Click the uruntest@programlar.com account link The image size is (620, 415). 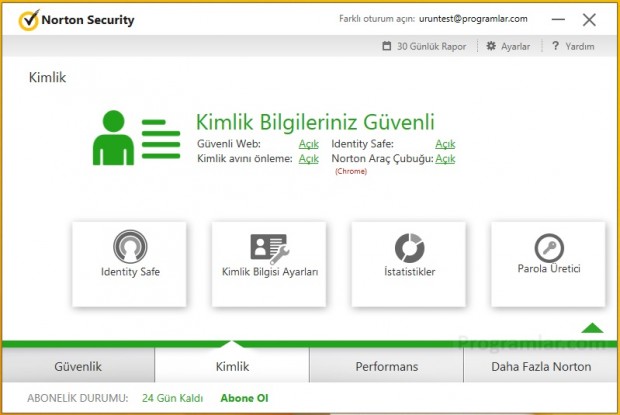tap(473, 19)
